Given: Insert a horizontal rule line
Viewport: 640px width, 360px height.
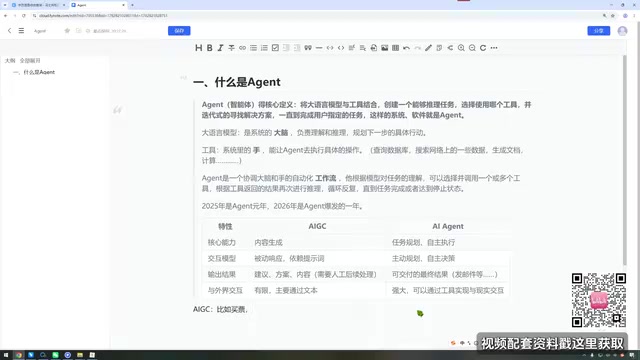Looking at the screenshot, I should (x=319, y=48).
